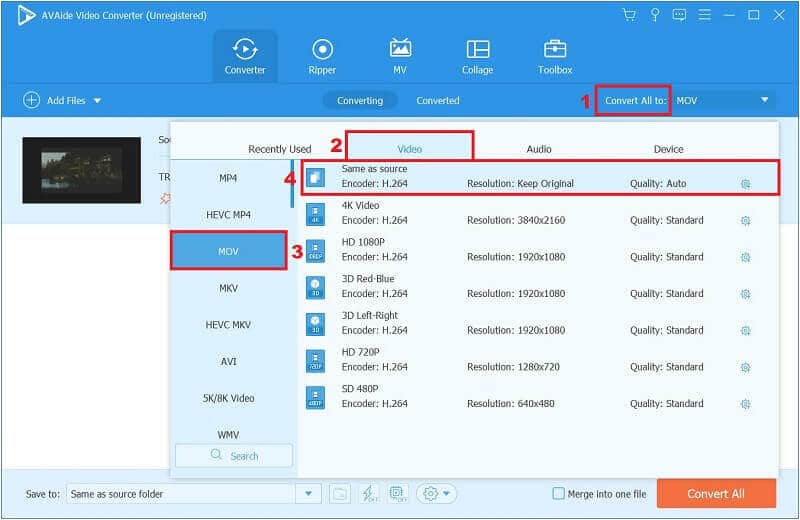This screenshot has height=520, width=800.
Task: Expand the Add Files dropdown arrow
Action: click(x=97, y=101)
